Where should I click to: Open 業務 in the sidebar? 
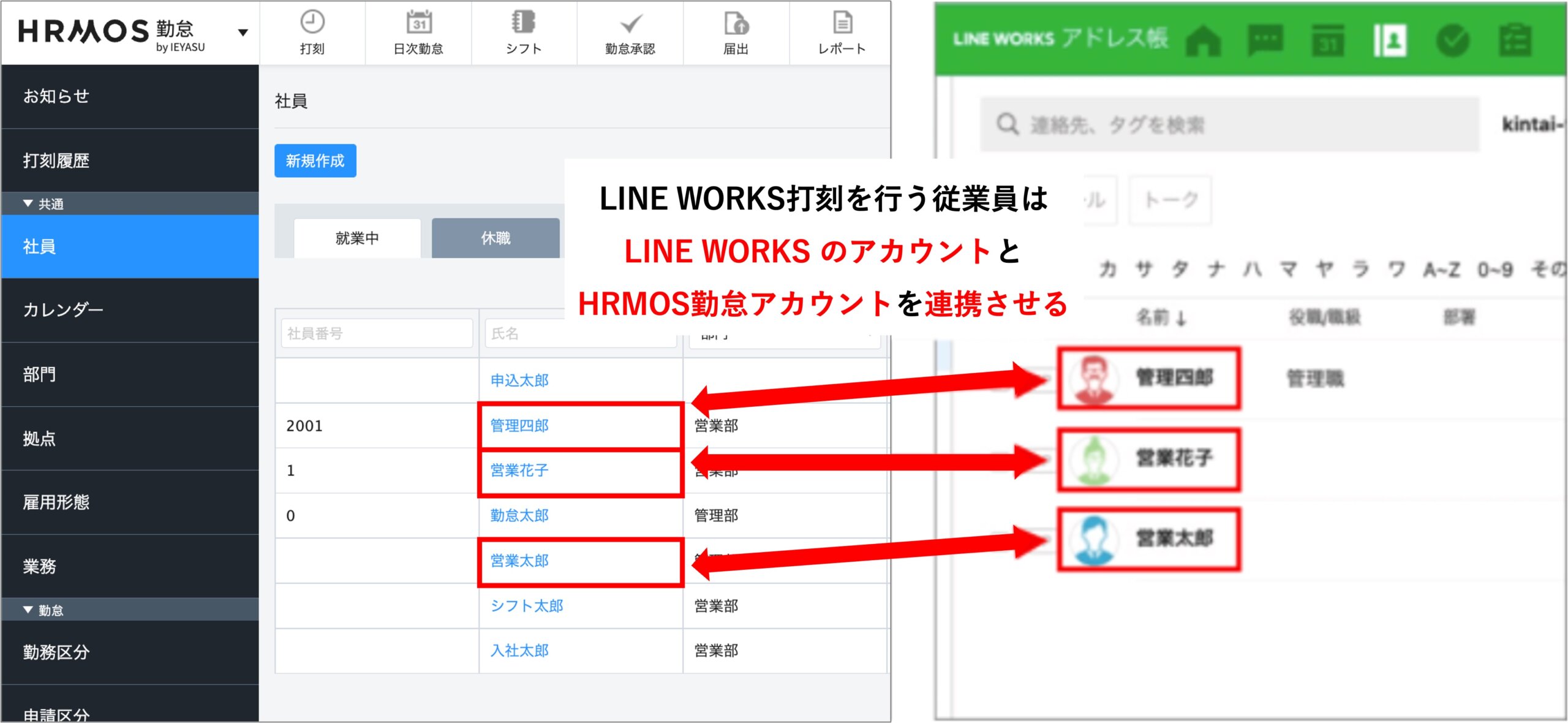[x=130, y=566]
